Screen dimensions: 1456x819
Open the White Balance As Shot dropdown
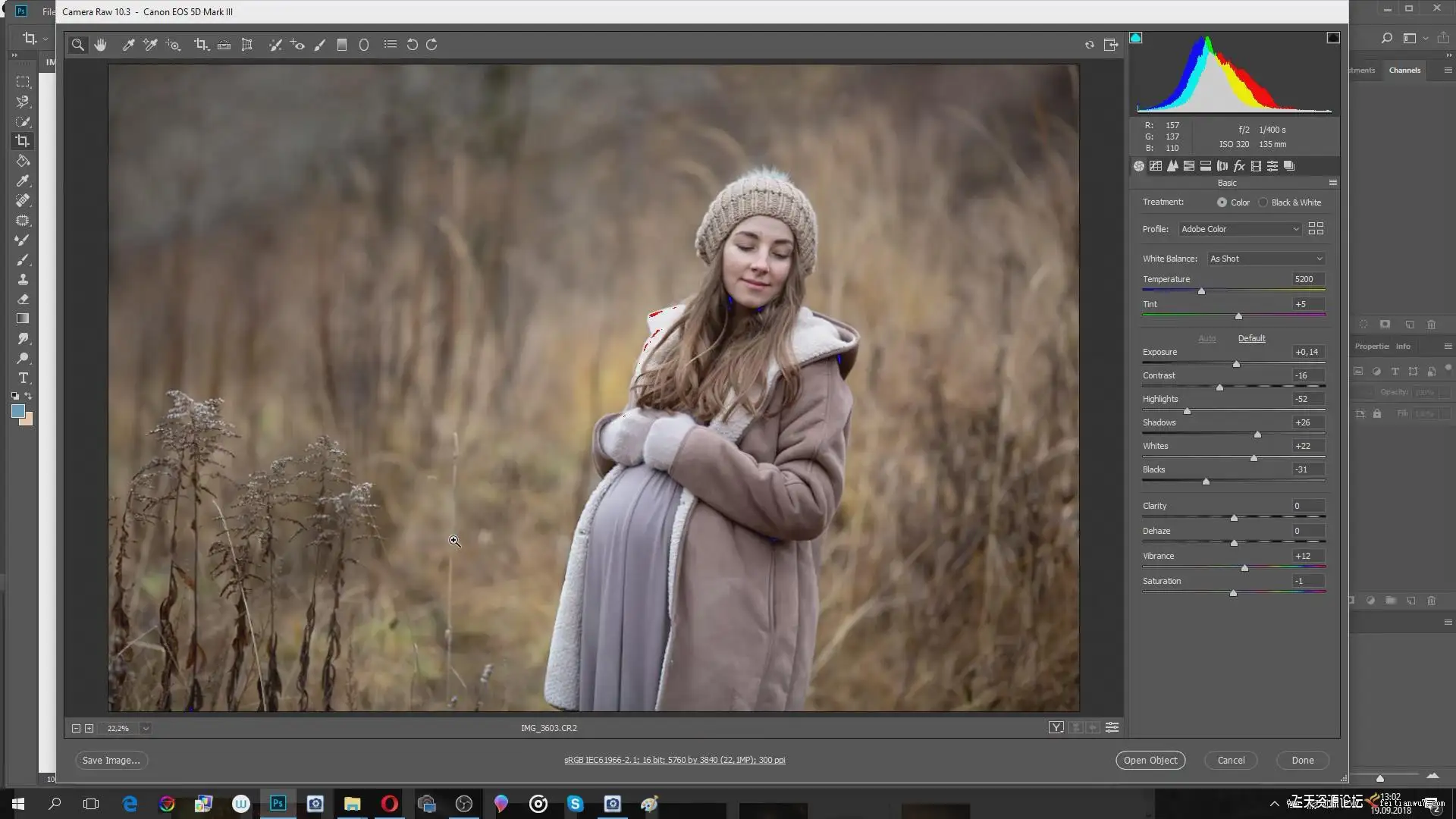(x=1266, y=259)
